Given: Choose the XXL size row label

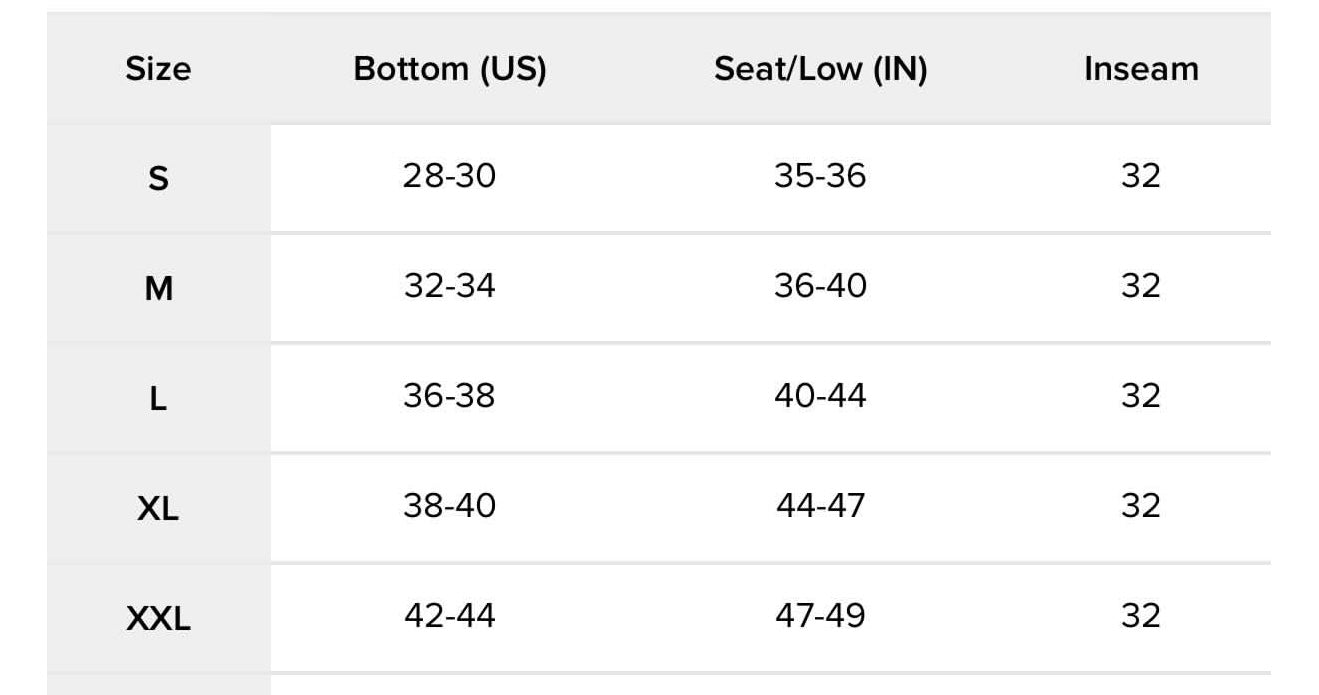Looking at the screenshot, I should 158,619.
